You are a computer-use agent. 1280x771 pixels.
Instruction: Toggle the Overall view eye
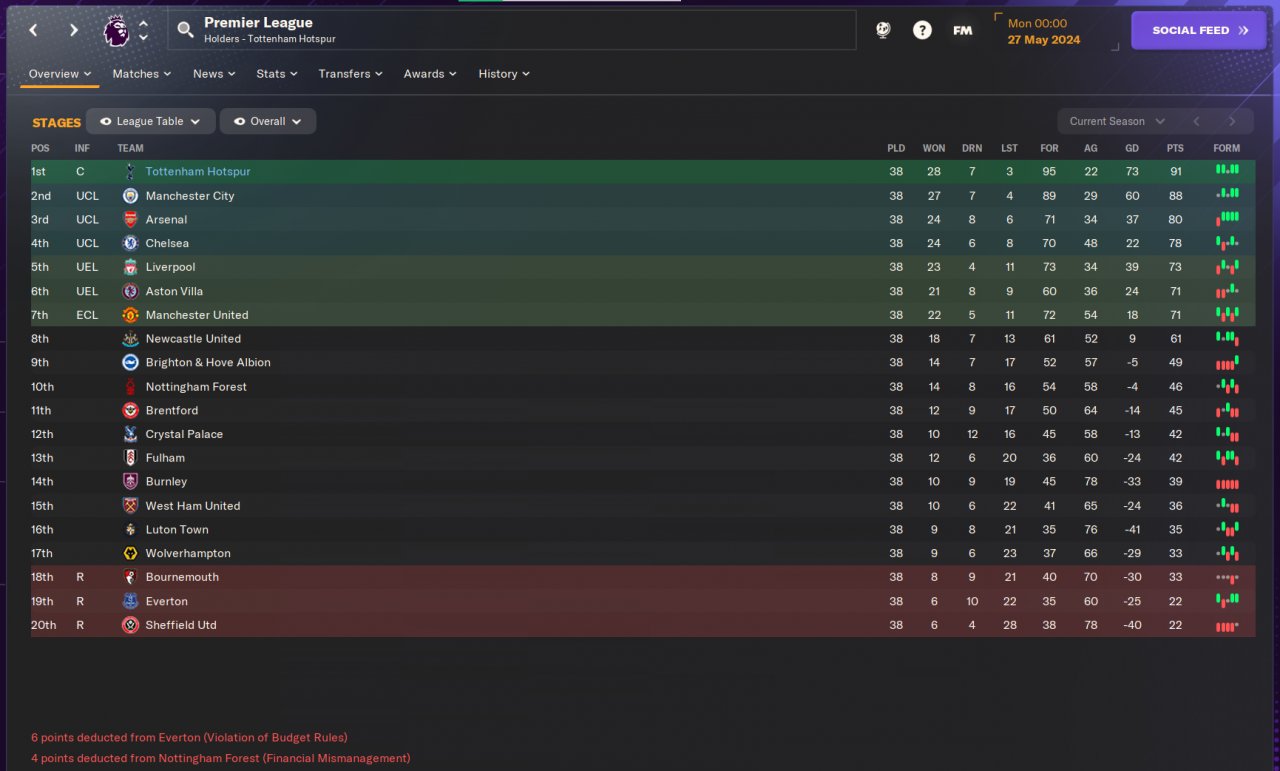[239, 121]
